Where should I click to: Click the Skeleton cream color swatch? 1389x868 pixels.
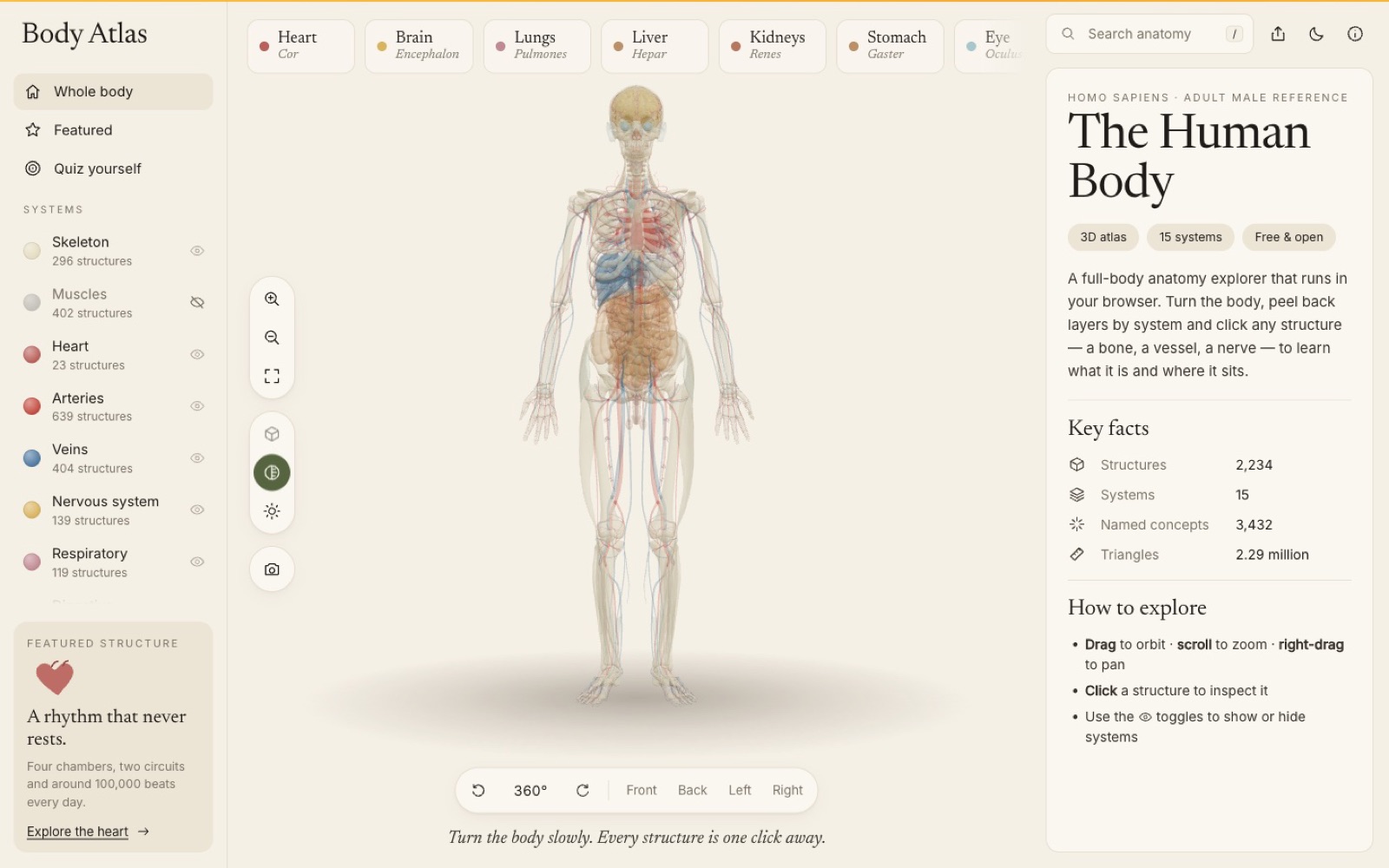click(32, 251)
